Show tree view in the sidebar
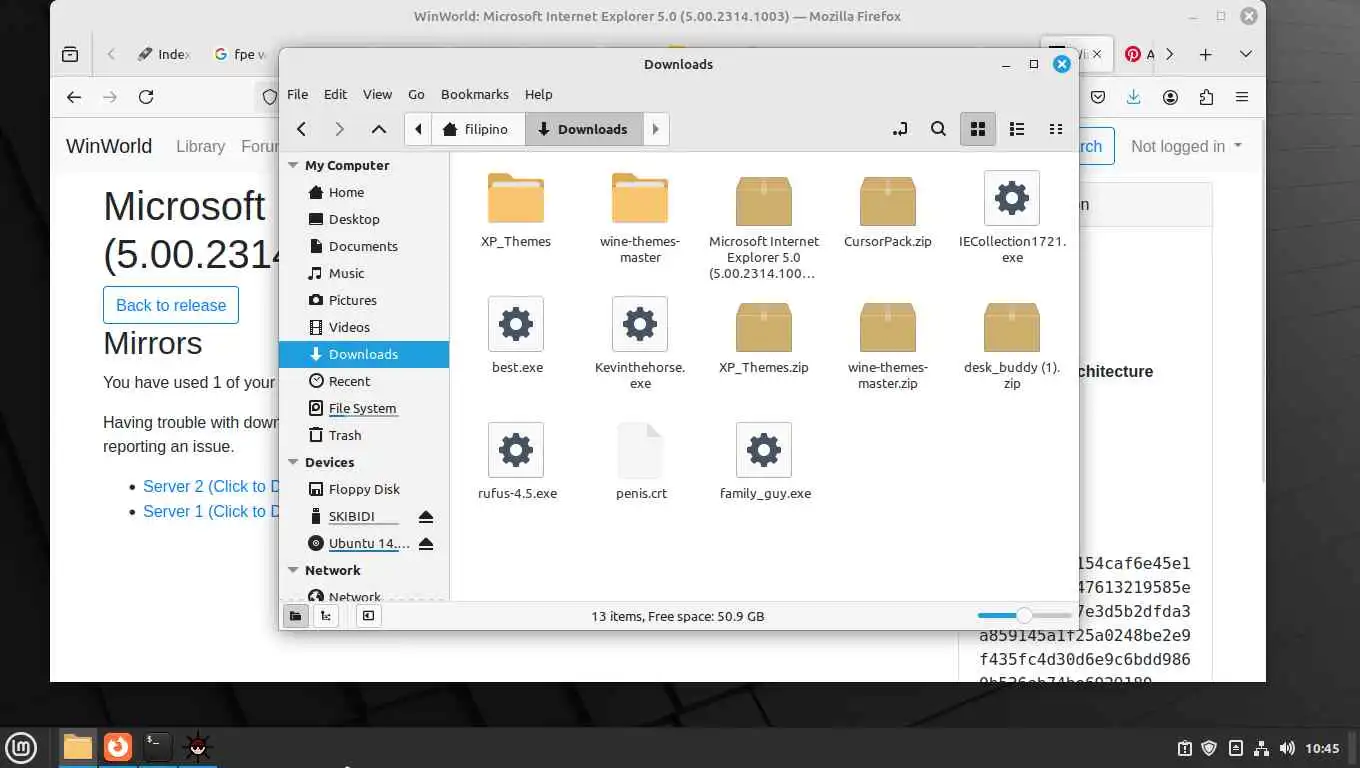This screenshot has height=768, width=1360. point(325,616)
